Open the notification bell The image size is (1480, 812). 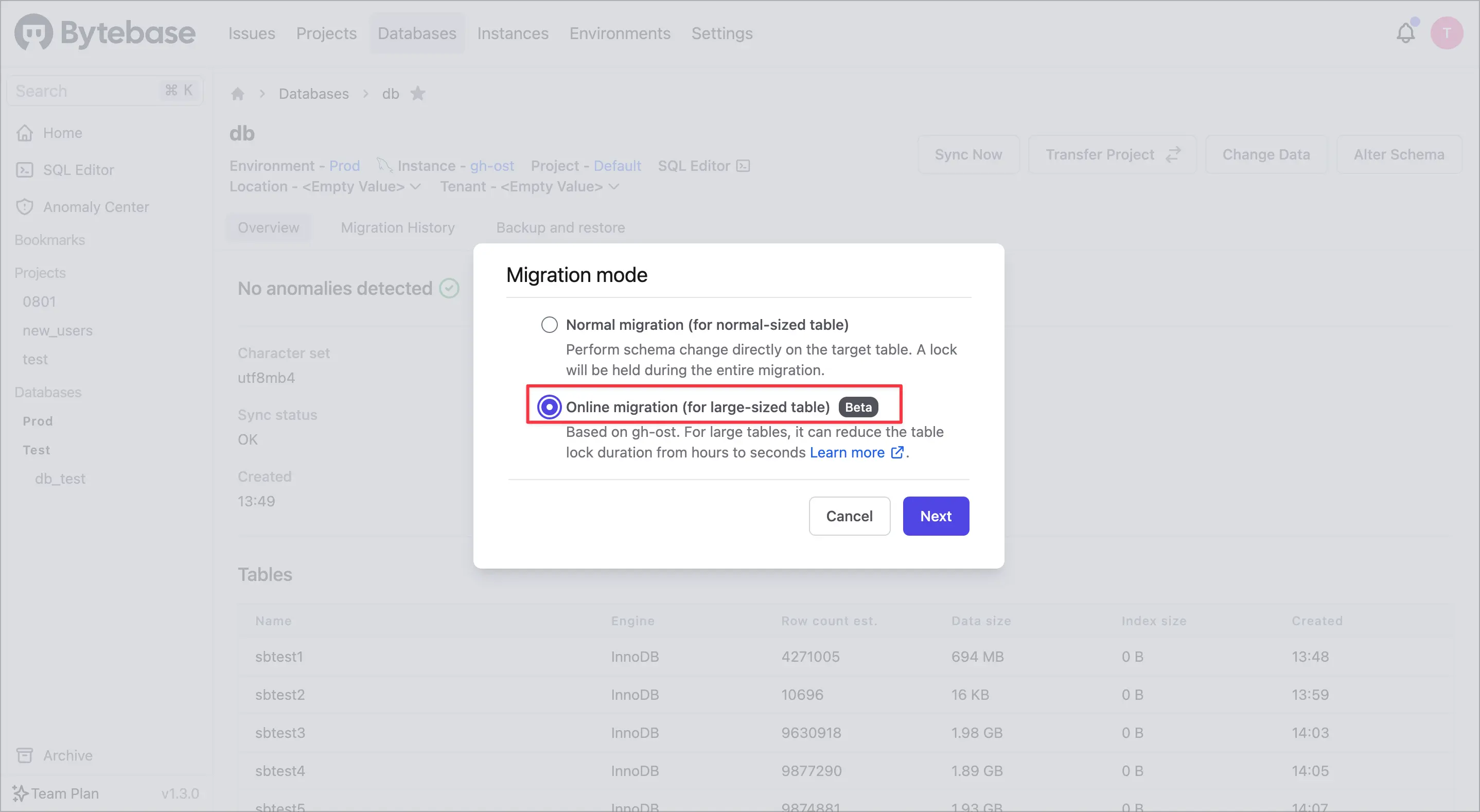click(1405, 33)
